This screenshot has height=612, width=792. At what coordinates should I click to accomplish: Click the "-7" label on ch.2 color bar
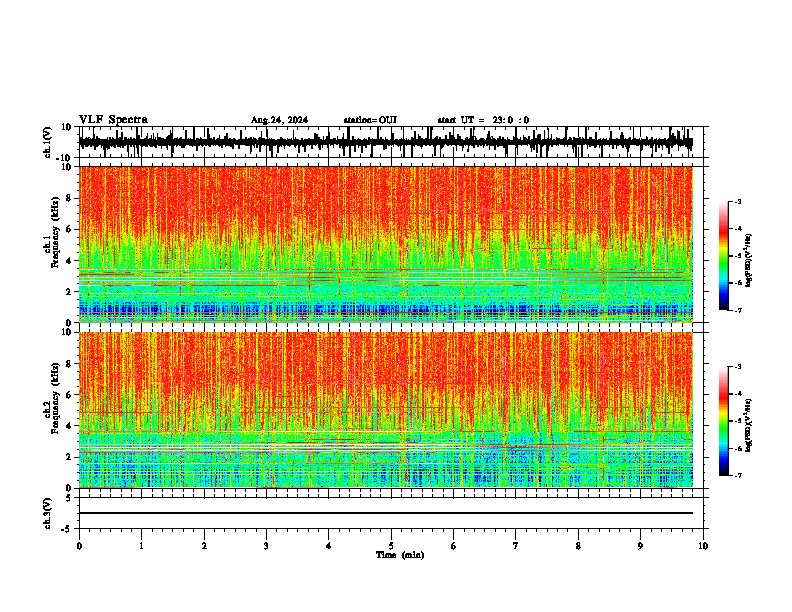(x=738, y=475)
